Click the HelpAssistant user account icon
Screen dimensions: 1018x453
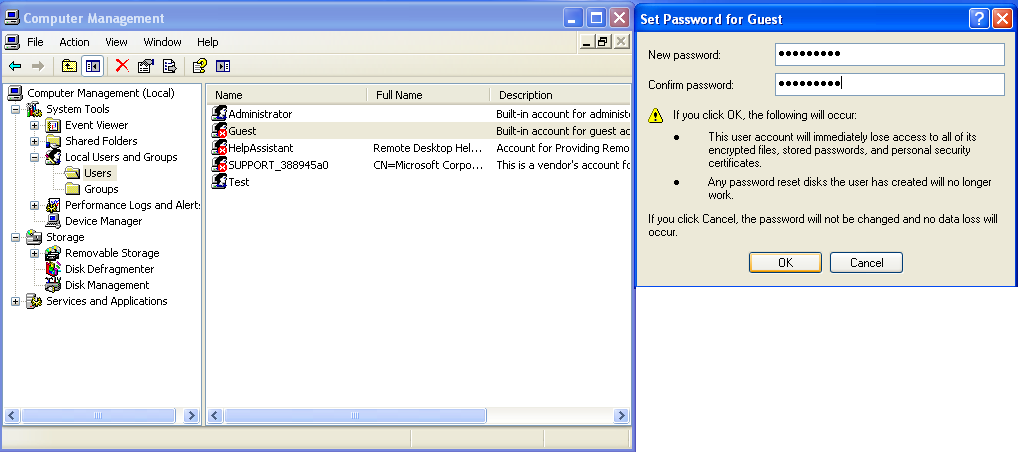(x=219, y=148)
